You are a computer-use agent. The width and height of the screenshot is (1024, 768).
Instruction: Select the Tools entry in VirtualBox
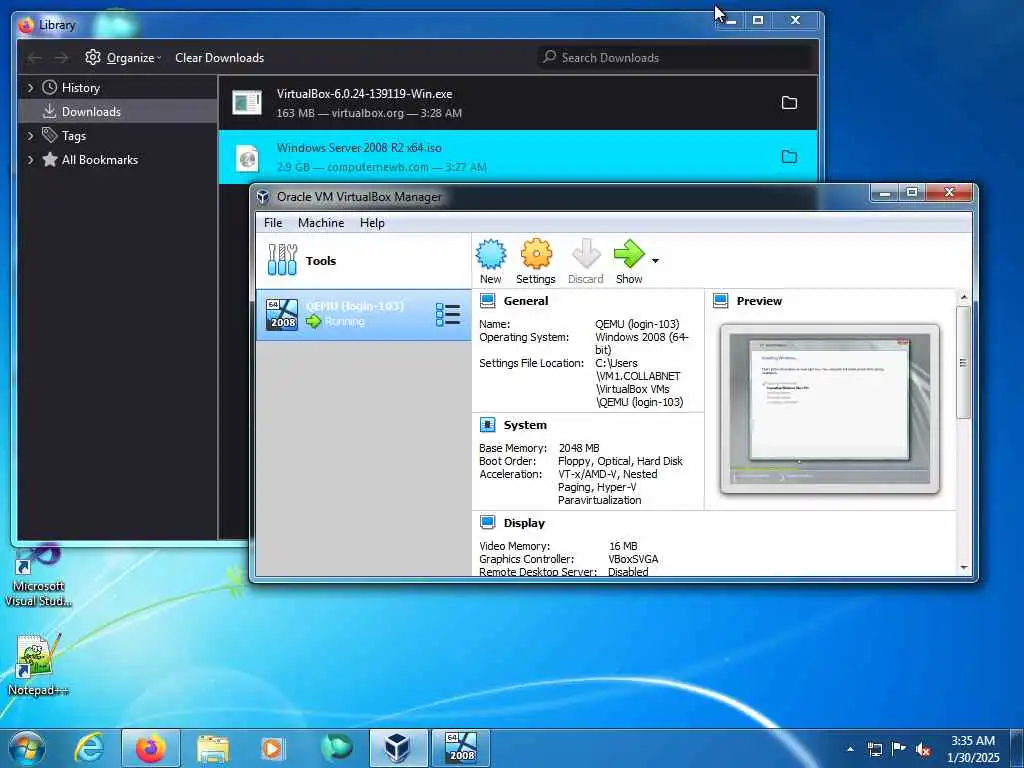coord(363,261)
